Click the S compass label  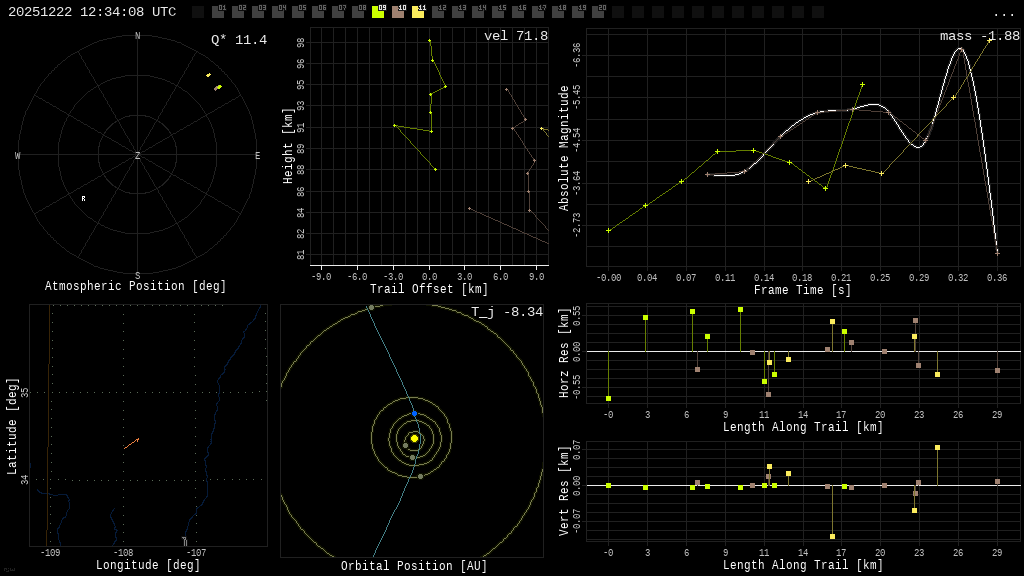[137, 276]
